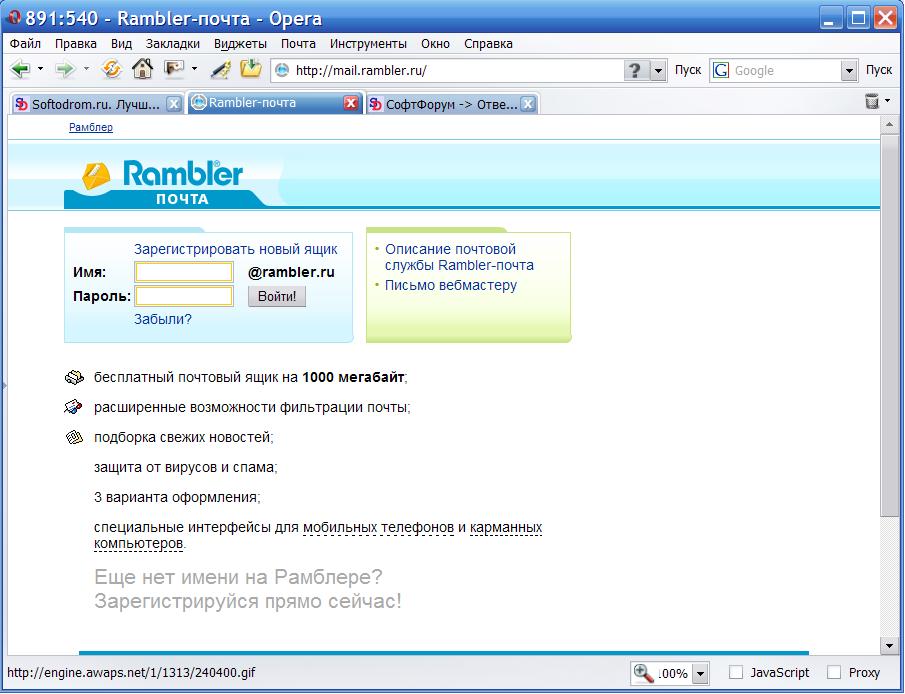This screenshot has width=905, height=694.
Task: Open the zoom percentage dropdown
Action: [x=701, y=673]
